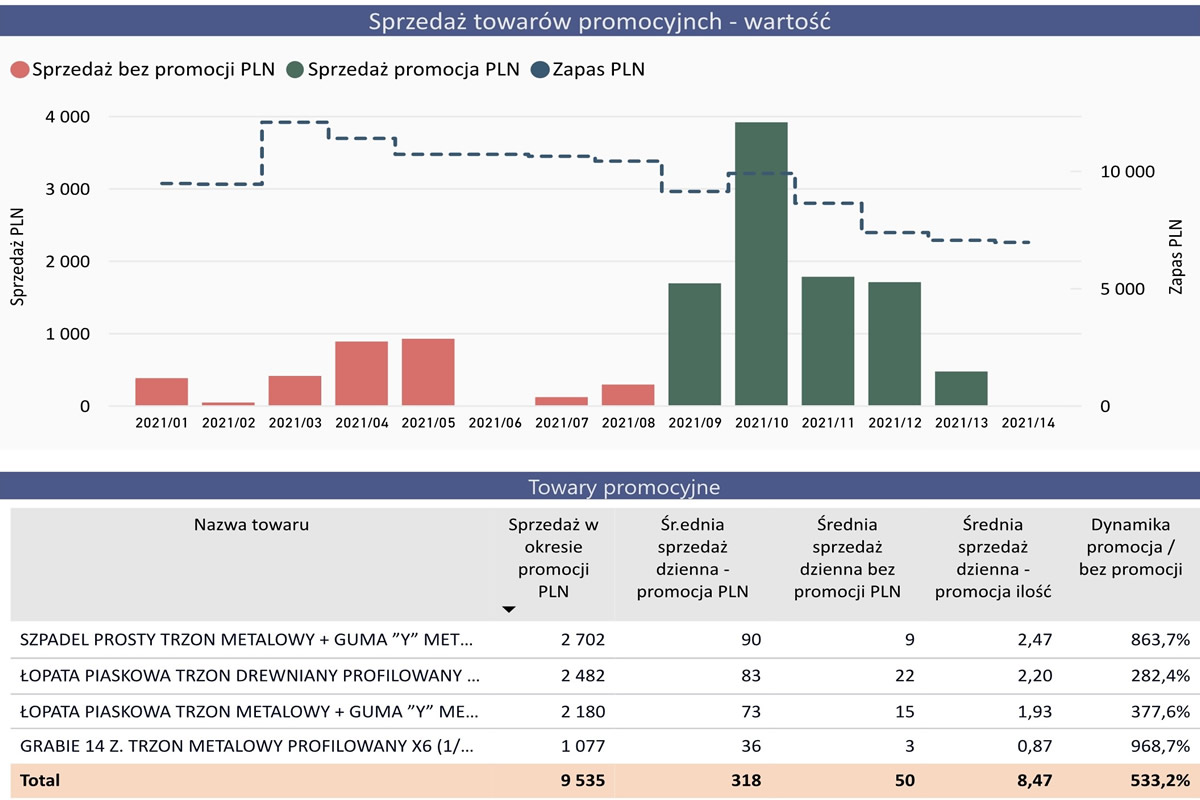Select the GRABIE 14 Z. TRZON METALOWY row
1200x800 pixels.
coord(247,744)
